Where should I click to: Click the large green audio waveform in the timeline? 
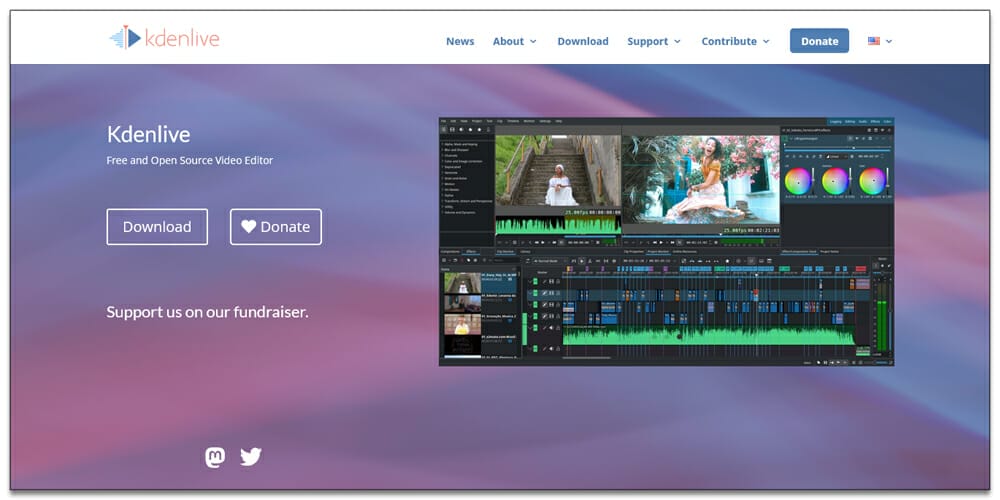tap(709, 335)
